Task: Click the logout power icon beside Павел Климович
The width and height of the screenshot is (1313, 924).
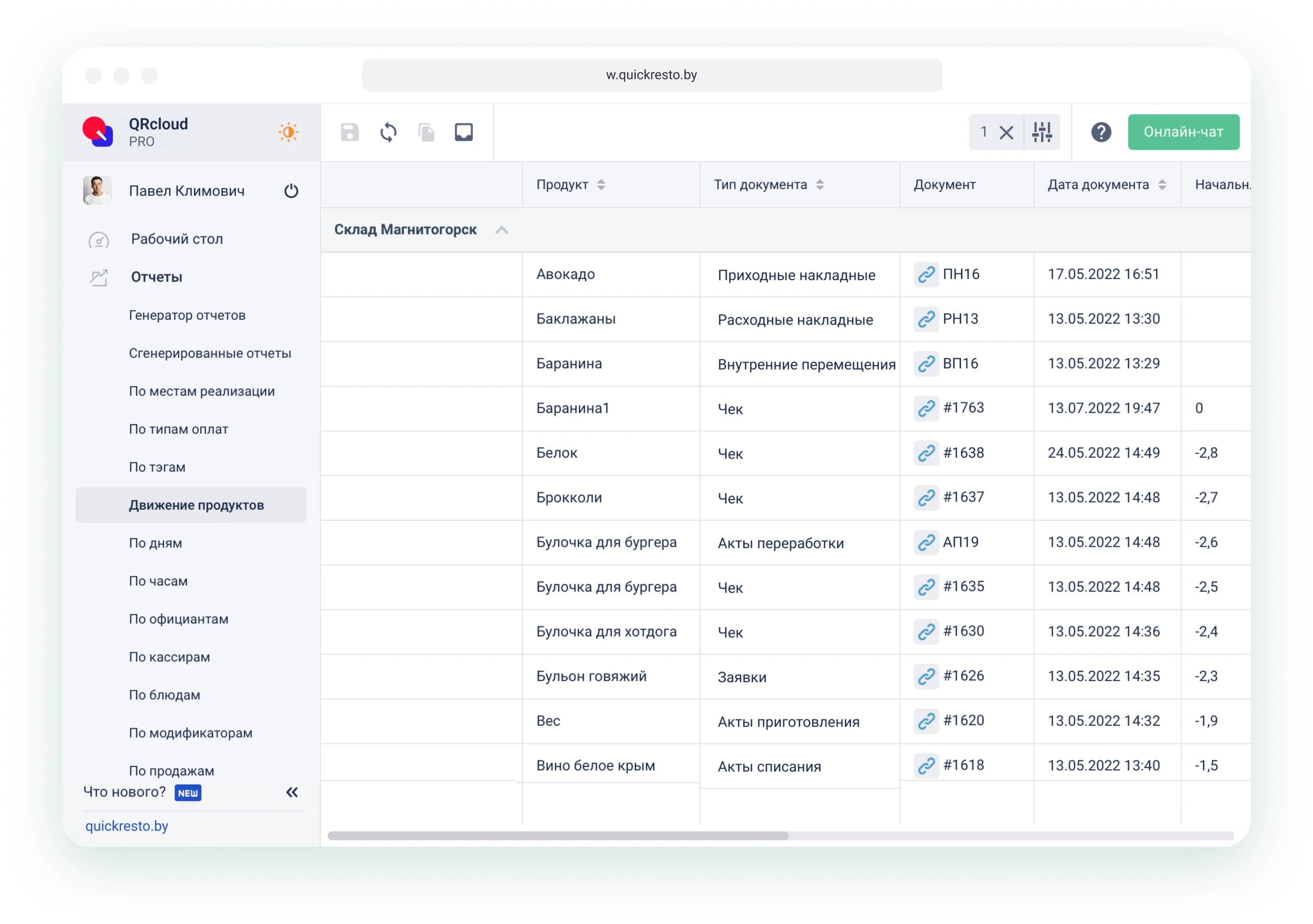Action: tap(291, 191)
